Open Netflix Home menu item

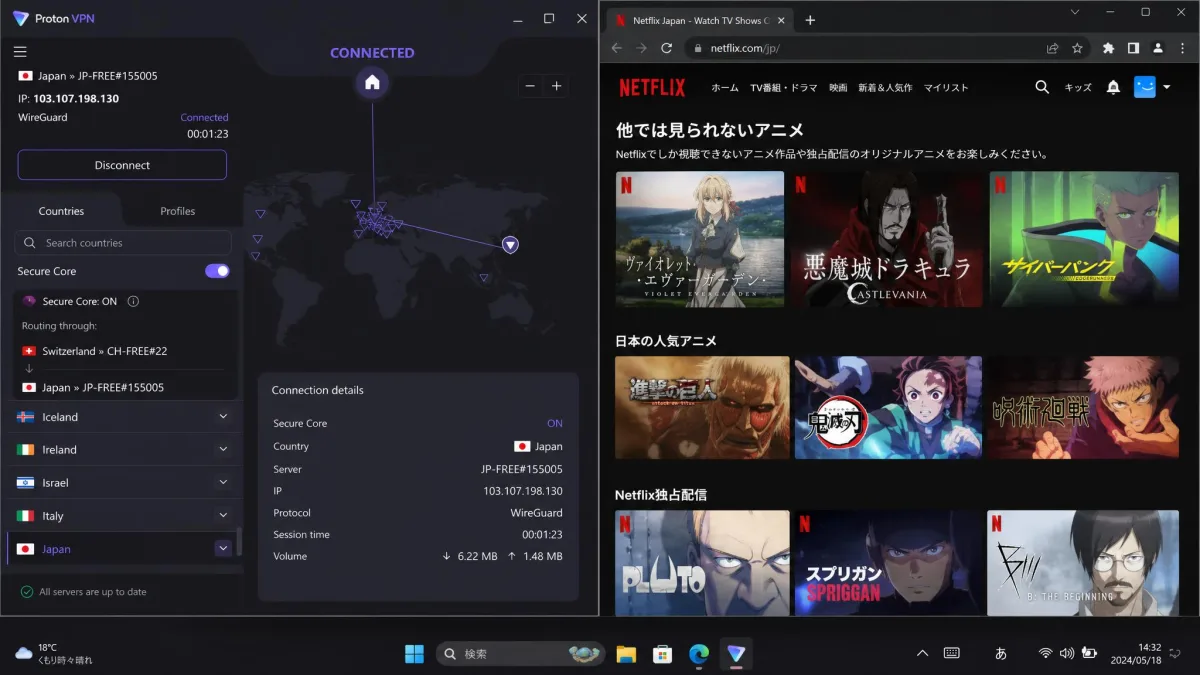[725, 88]
